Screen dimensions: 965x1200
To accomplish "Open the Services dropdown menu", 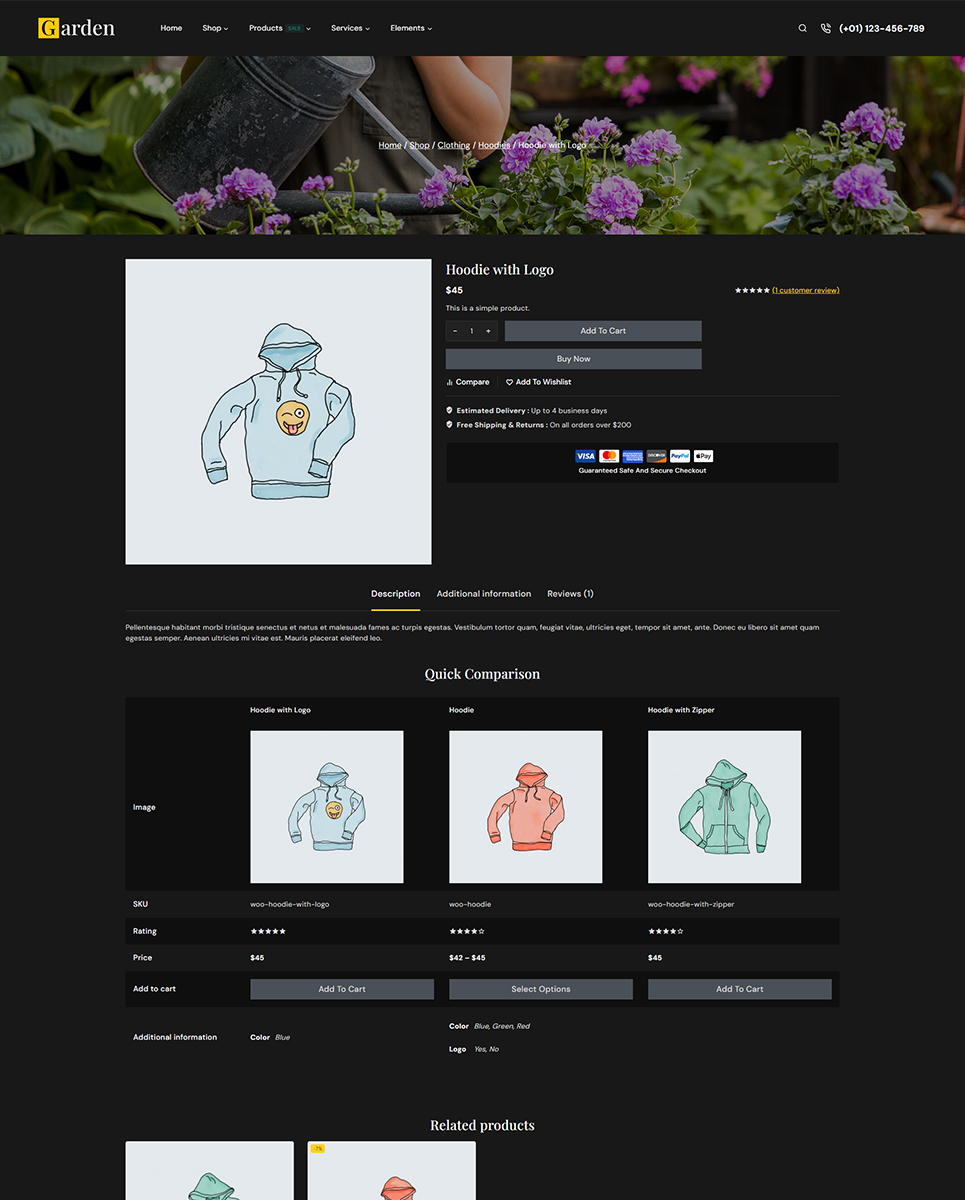I will 350,28.
